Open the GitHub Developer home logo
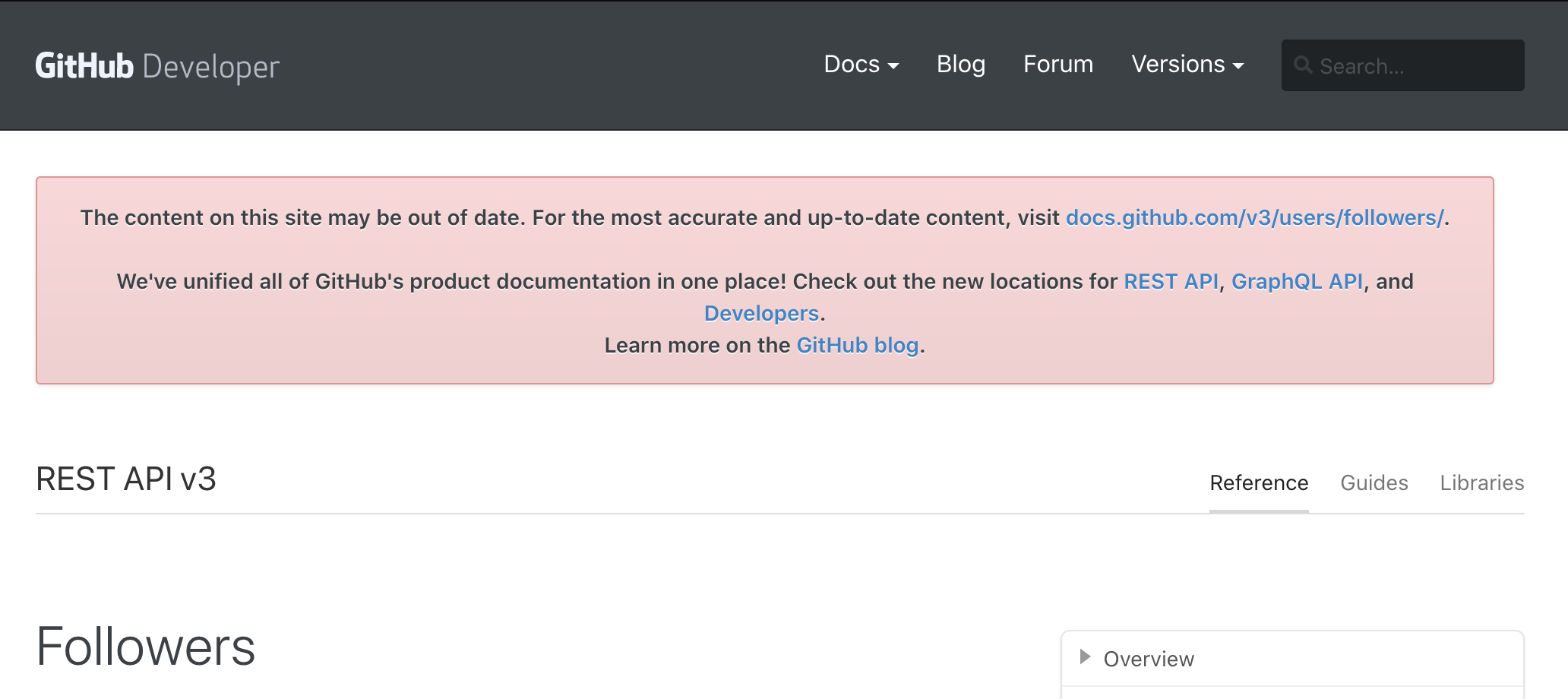This screenshot has height=699, width=1568. (x=157, y=66)
